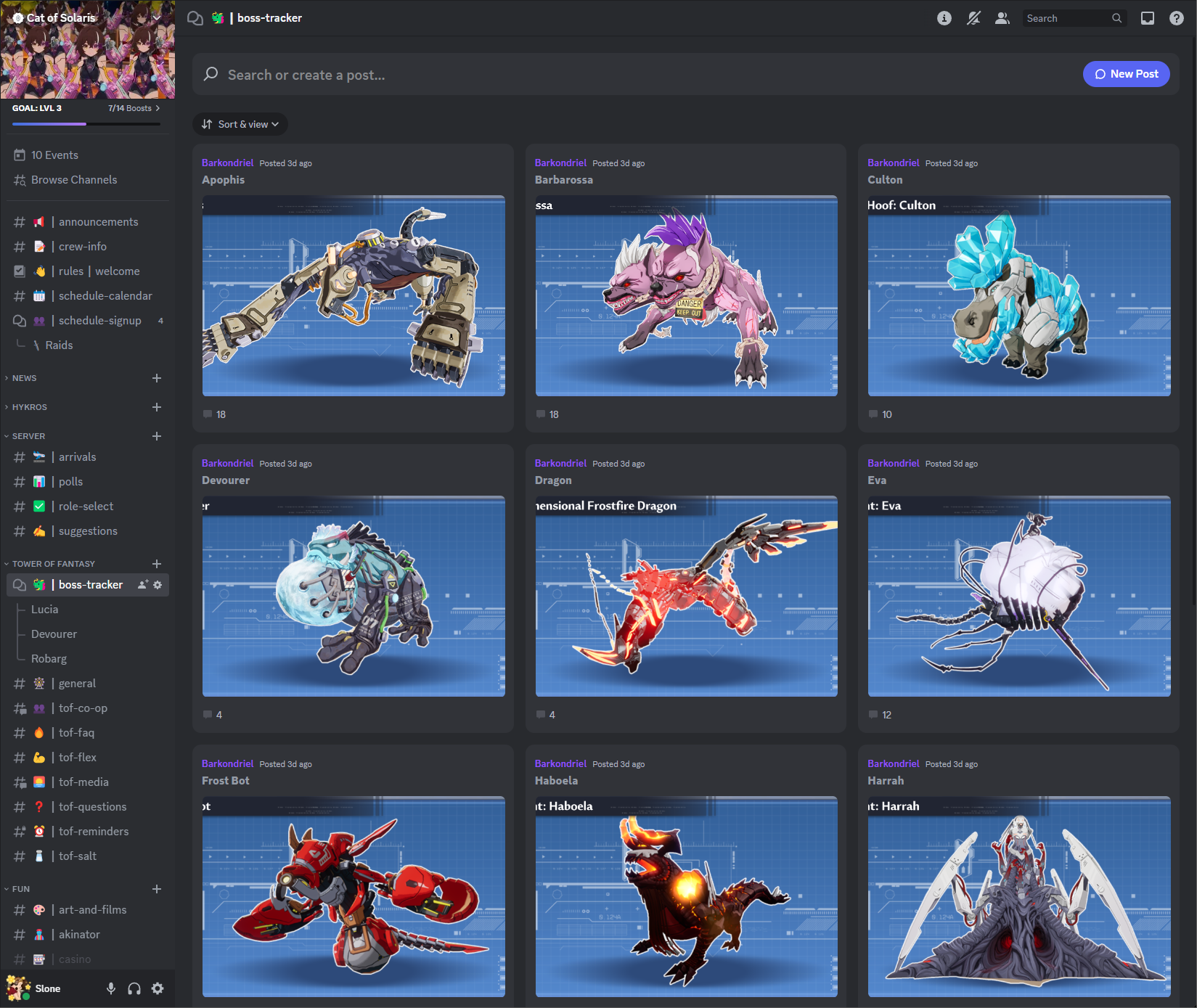Open the schedule-signup forum channel
The width and height of the screenshot is (1197, 1008).
click(x=88, y=321)
